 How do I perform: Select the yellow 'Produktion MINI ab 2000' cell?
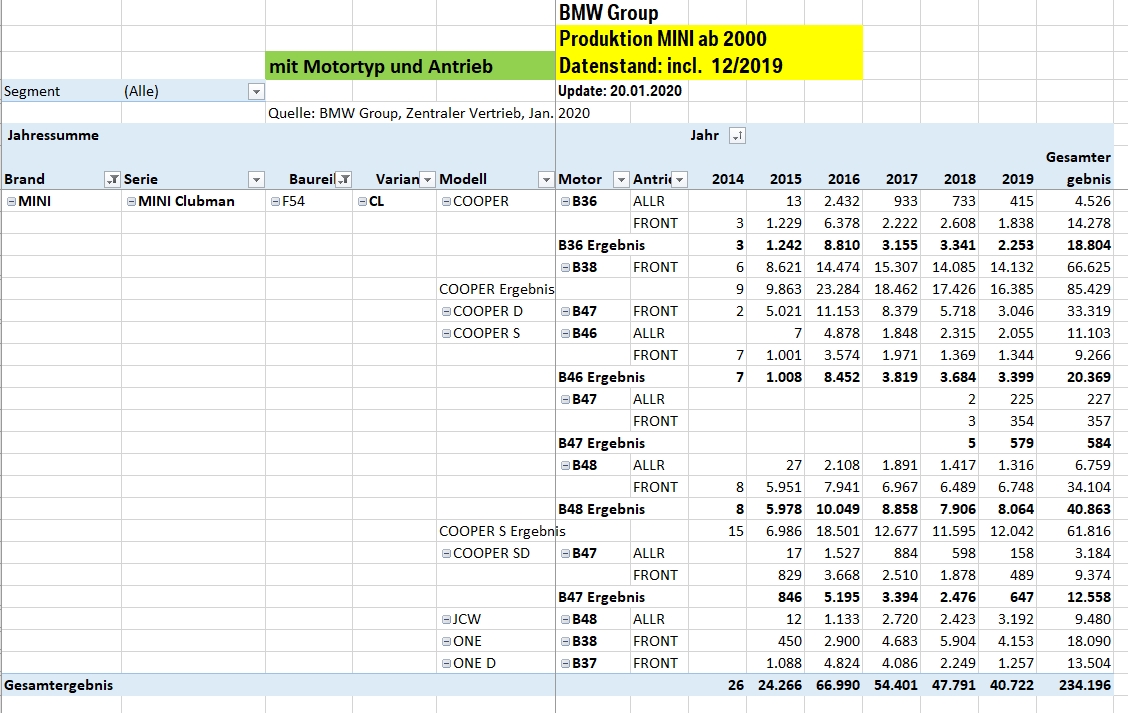(x=709, y=39)
